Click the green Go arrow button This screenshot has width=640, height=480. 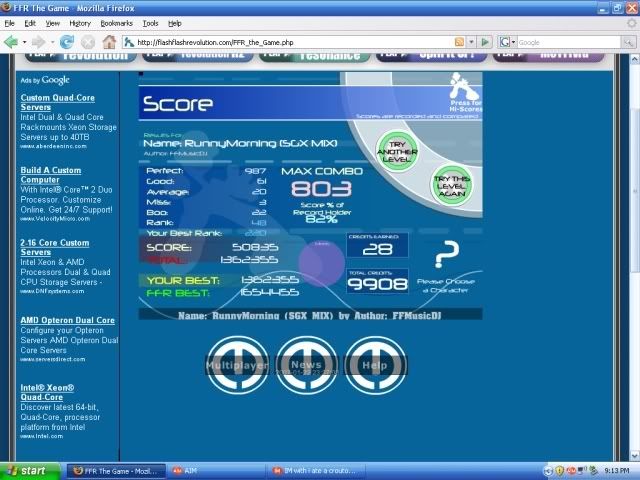[485, 42]
